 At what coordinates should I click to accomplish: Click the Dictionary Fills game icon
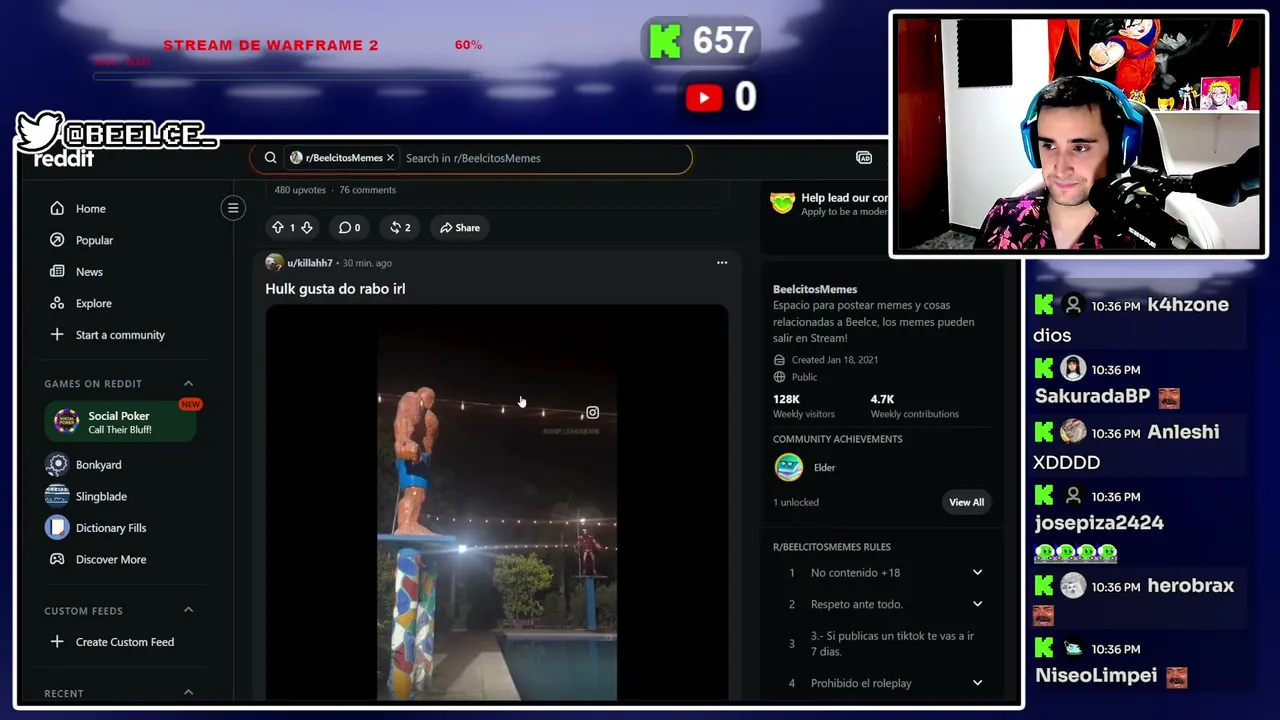57,528
